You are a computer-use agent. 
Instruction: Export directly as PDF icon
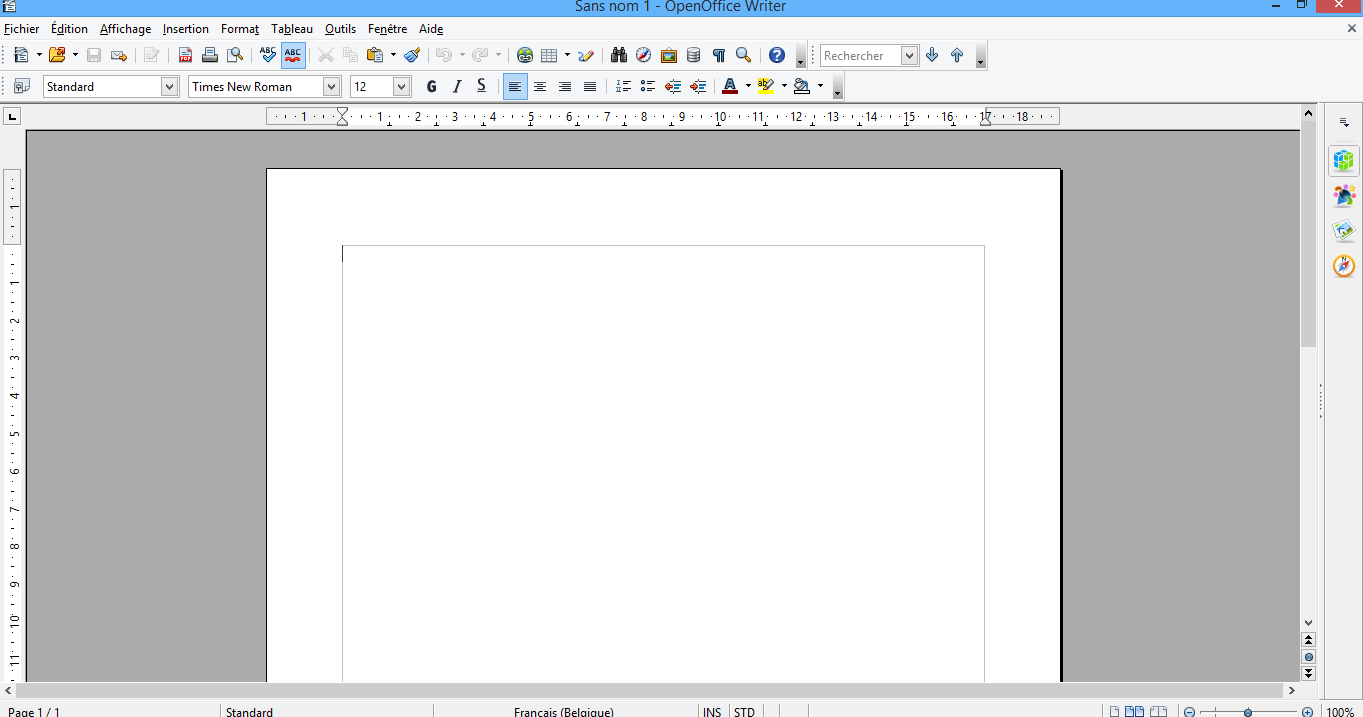185,55
